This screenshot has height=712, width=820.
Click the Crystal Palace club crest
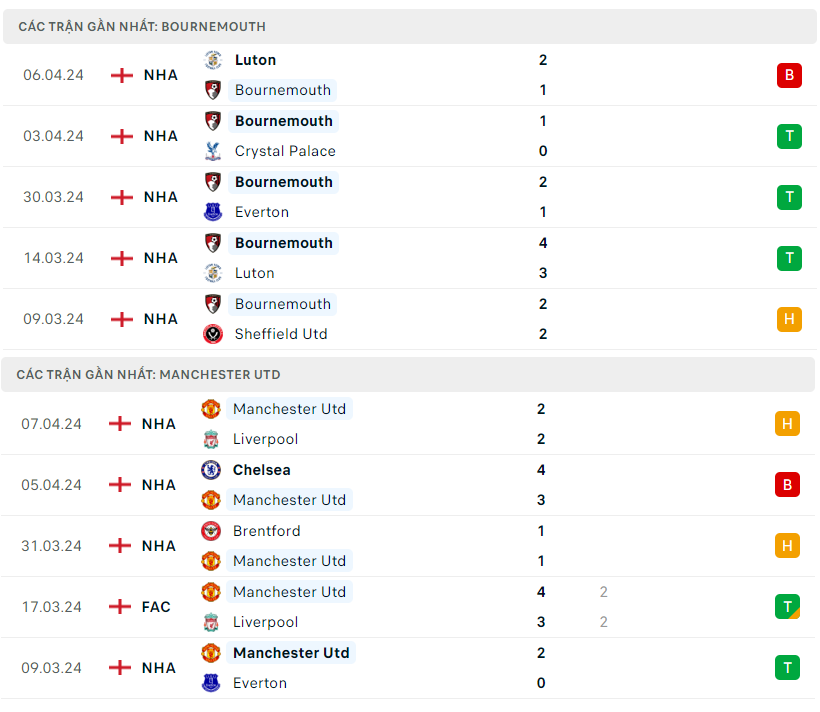click(213, 151)
